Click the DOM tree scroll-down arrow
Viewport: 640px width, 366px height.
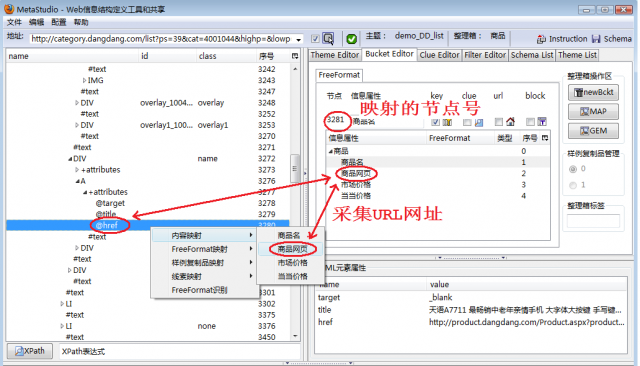pyautogui.click(x=295, y=336)
